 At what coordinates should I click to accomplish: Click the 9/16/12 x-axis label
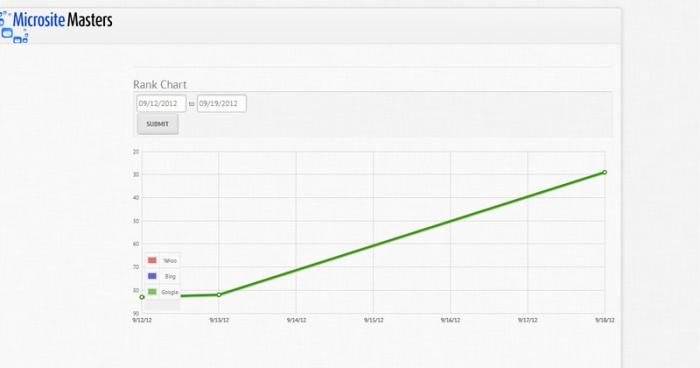click(x=450, y=320)
